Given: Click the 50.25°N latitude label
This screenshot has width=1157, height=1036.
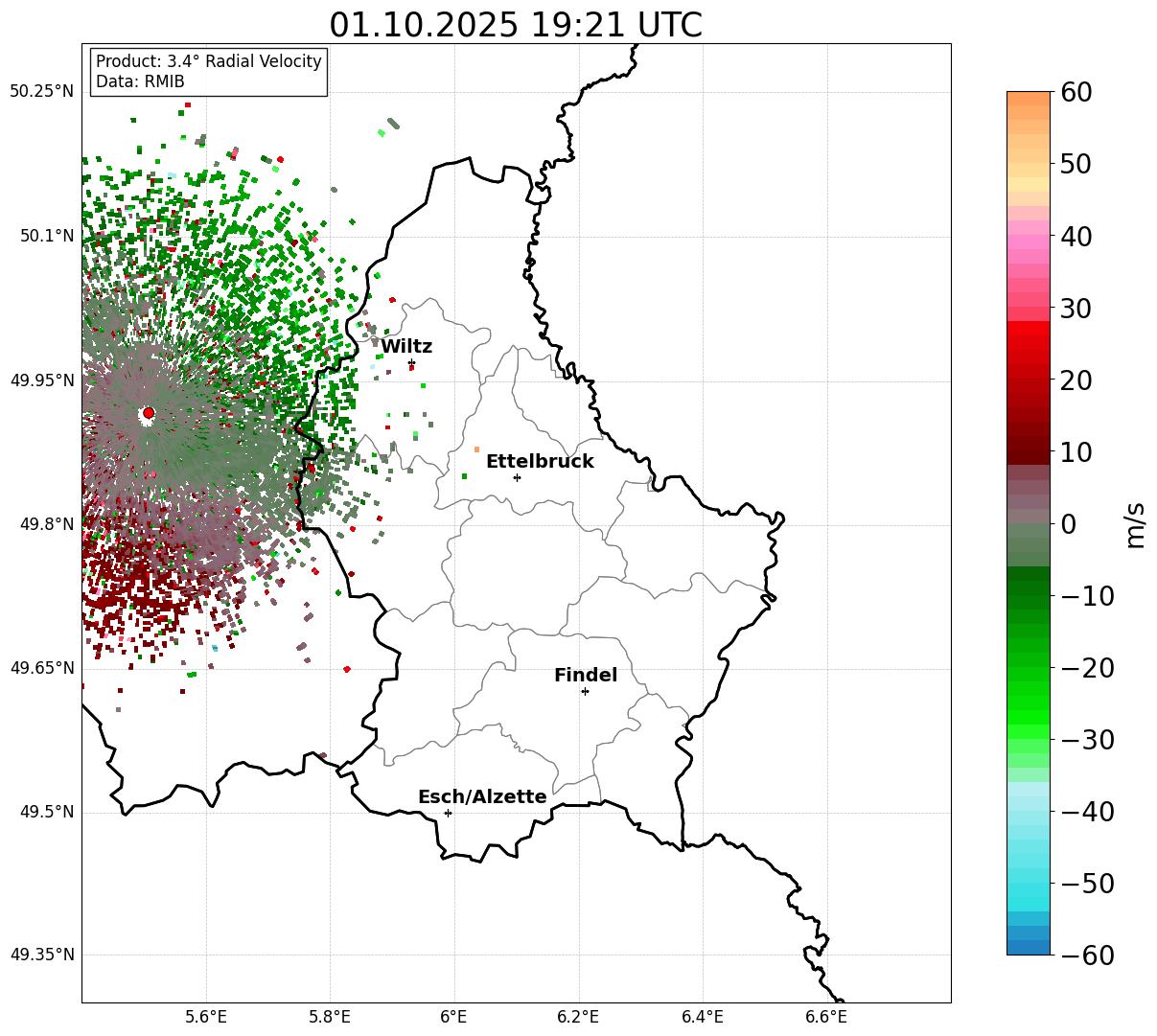Looking at the screenshot, I should pos(42,92).
